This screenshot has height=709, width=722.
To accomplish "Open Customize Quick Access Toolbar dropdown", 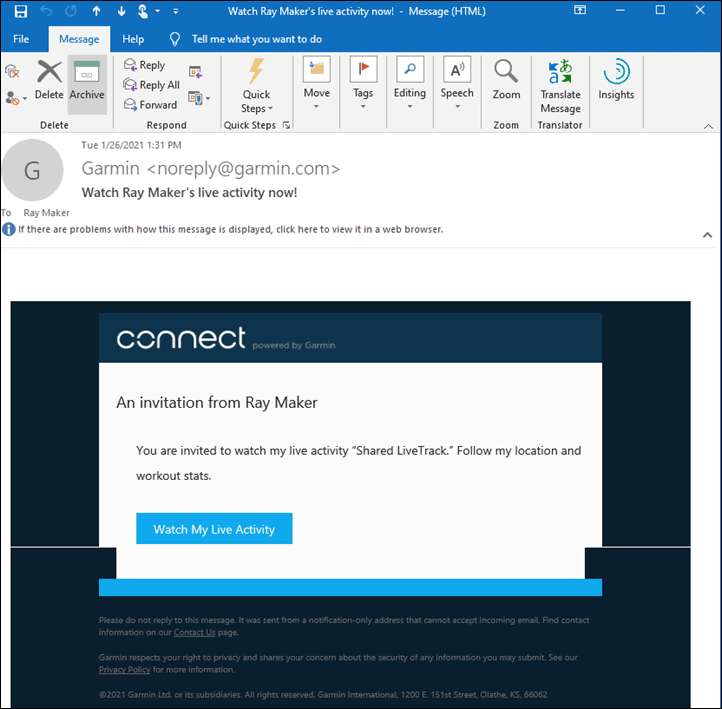I will pos(175,12).
